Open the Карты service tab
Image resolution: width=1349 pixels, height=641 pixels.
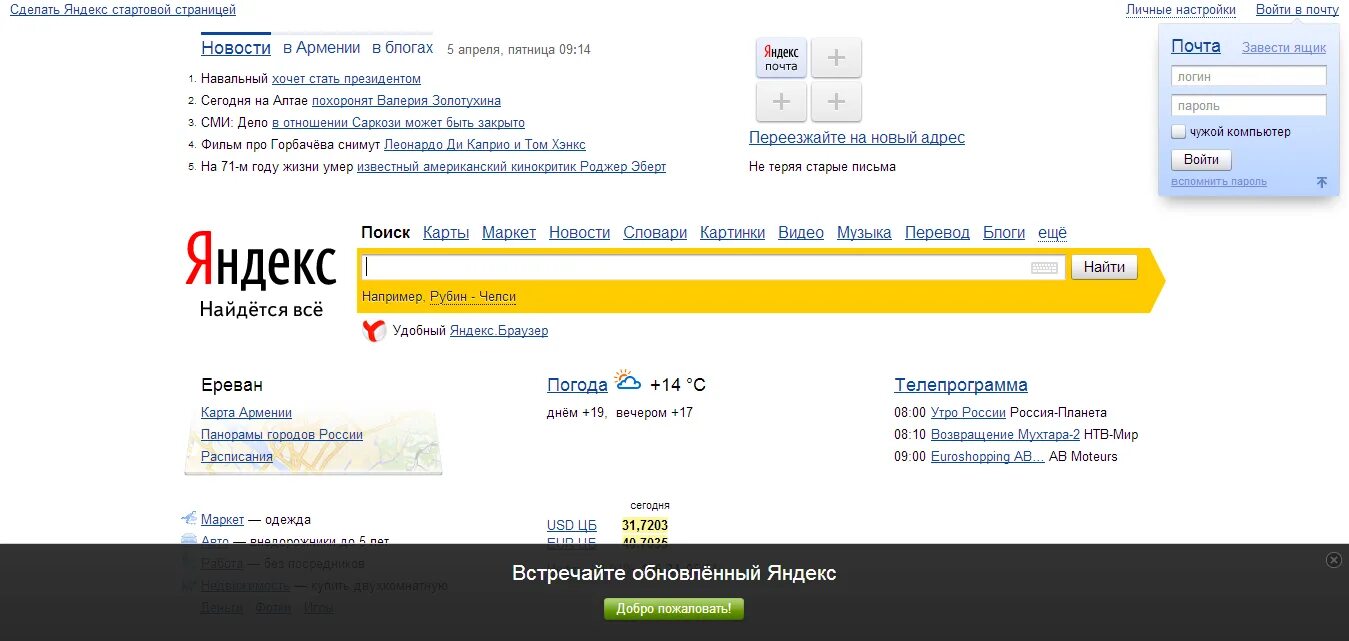[446, 232]
